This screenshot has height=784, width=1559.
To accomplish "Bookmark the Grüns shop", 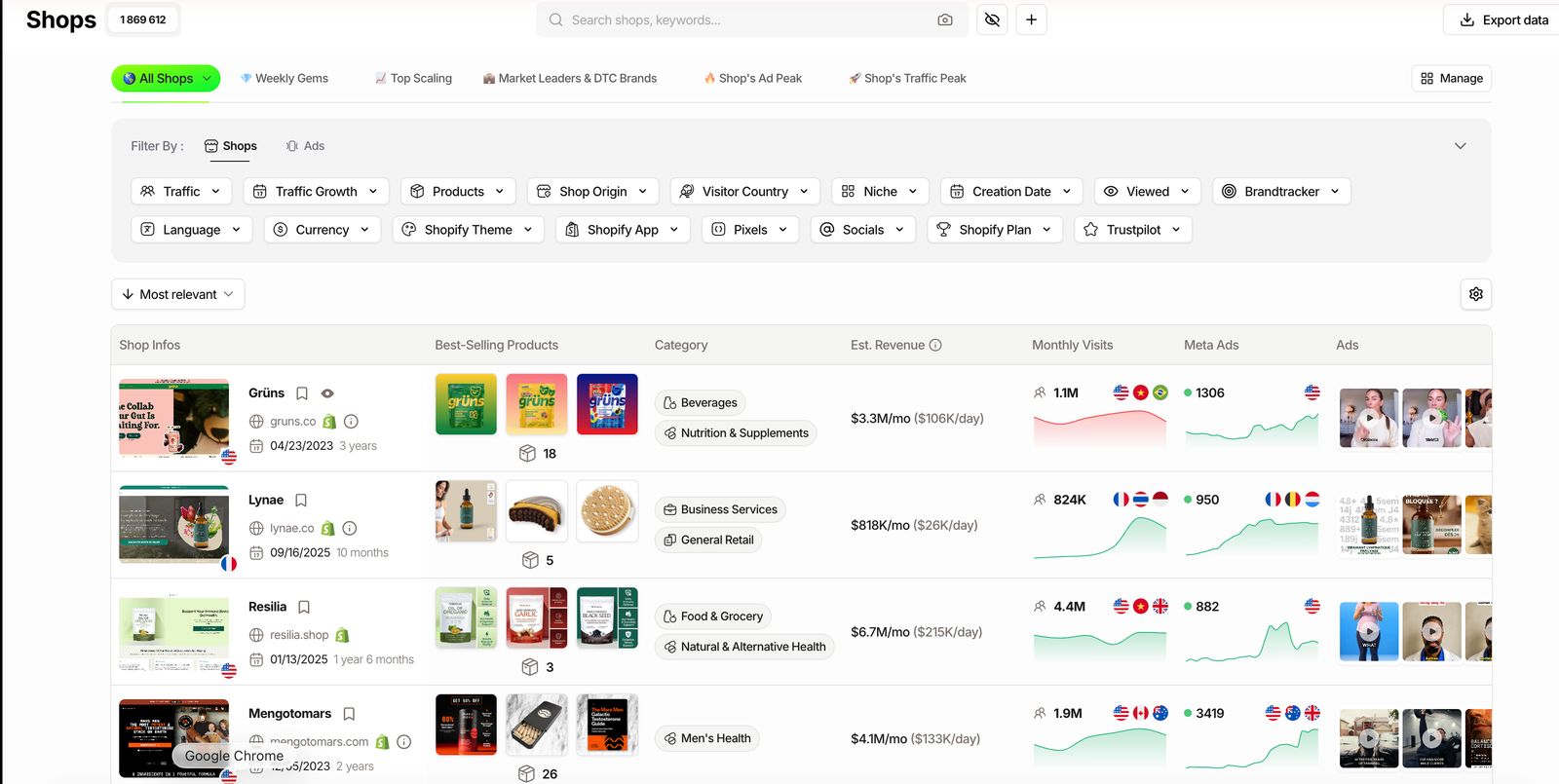I will [302, 393].
